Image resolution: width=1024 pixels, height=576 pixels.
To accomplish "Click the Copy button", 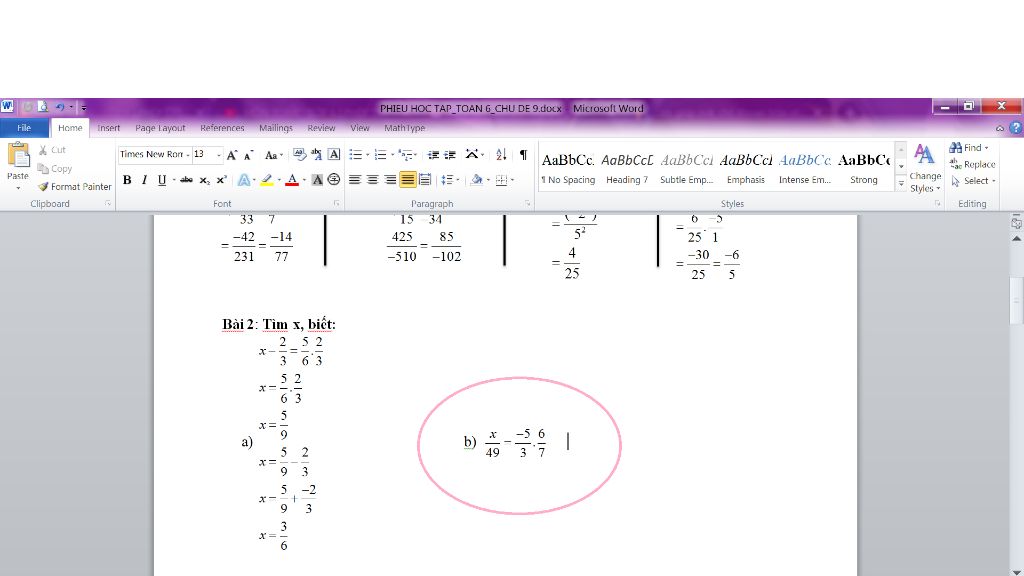I will pos(55,168).
